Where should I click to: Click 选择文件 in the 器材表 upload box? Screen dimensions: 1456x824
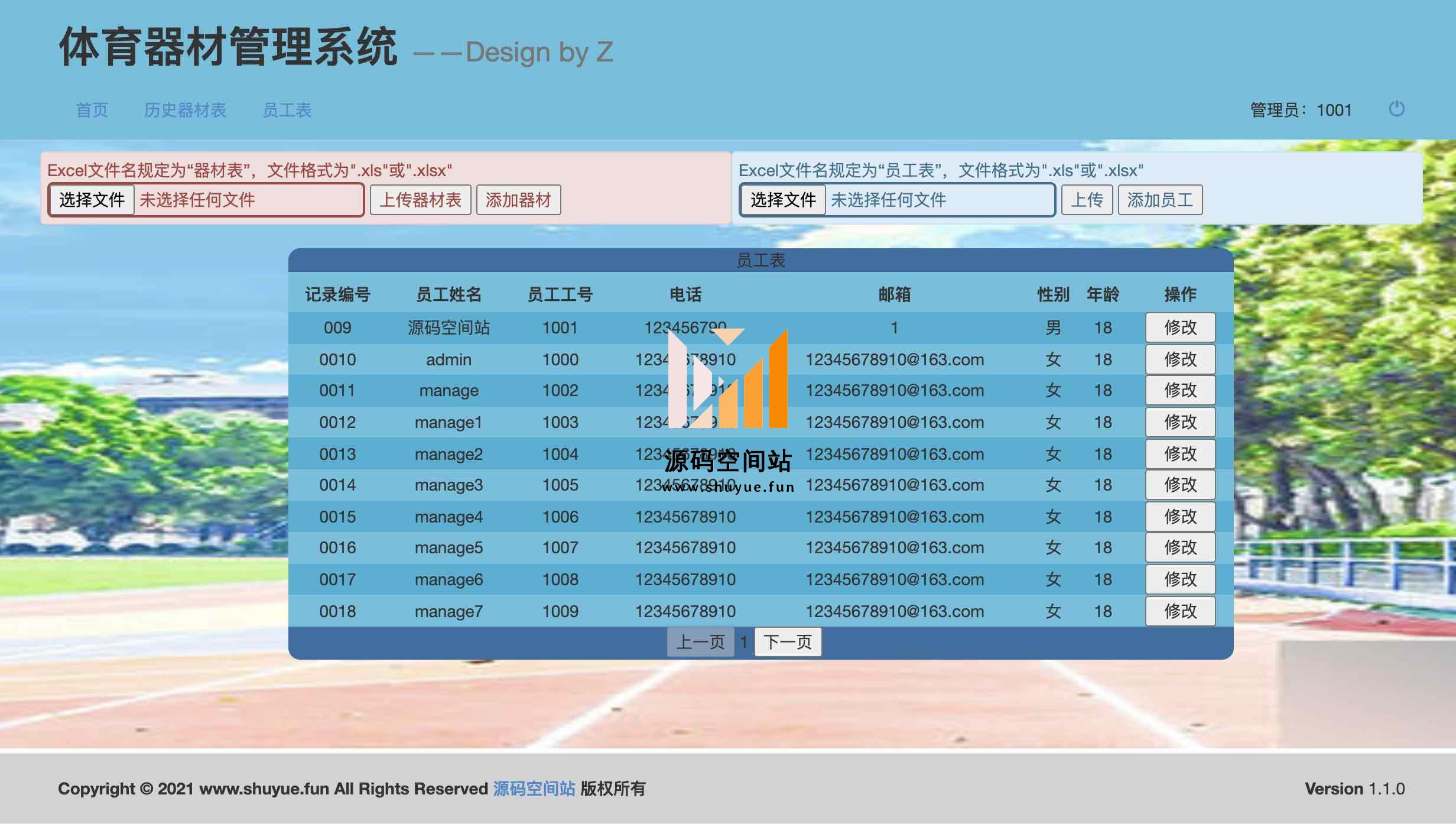coord(92,200)
